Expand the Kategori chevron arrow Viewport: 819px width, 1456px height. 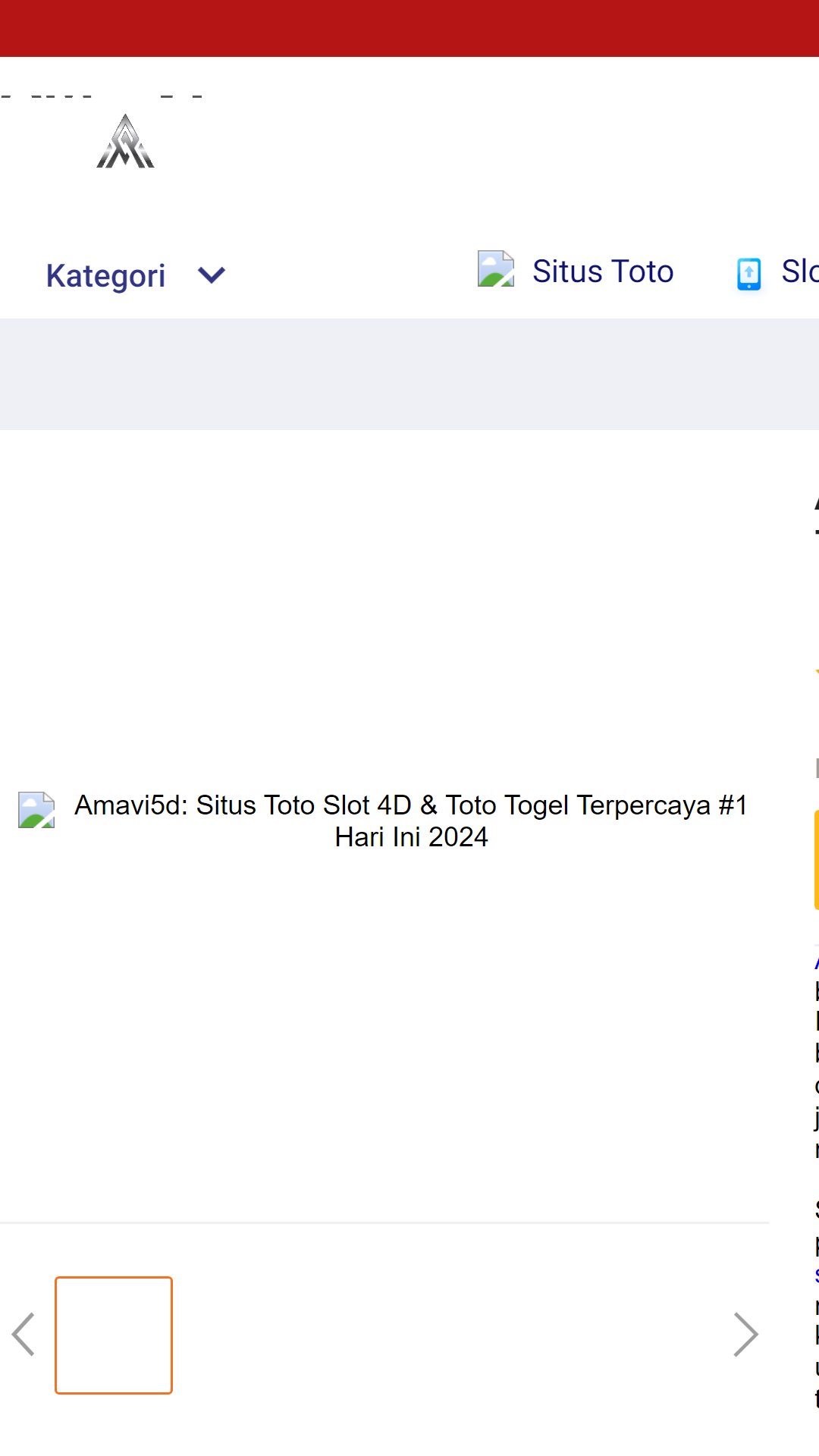(x=212, y=275)
